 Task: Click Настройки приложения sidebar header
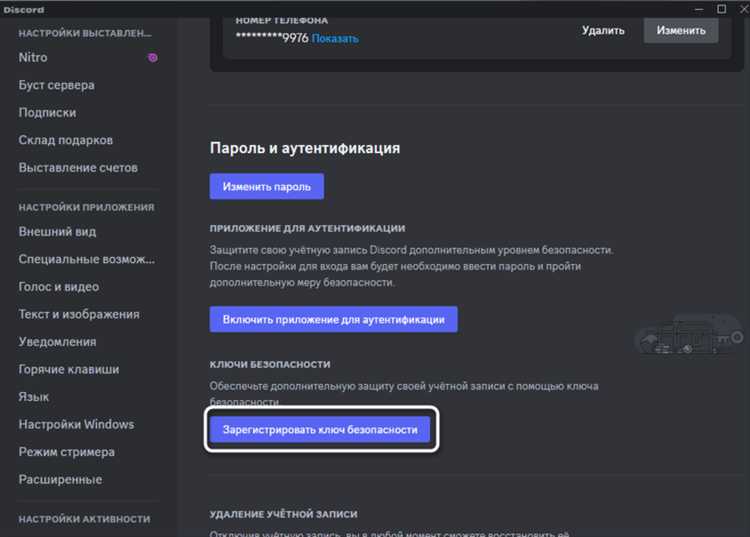87,208
